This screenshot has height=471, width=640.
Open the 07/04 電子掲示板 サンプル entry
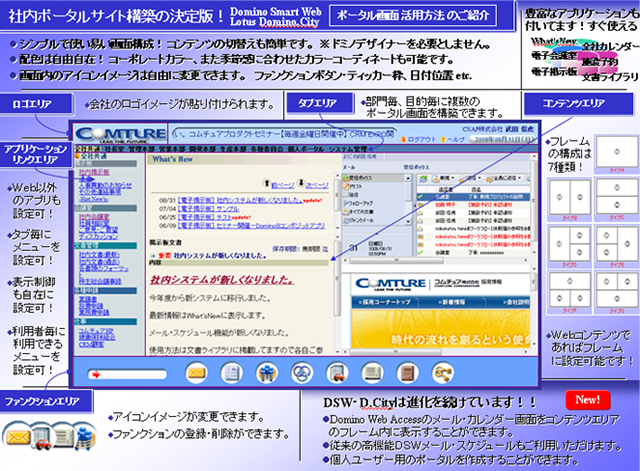pyautogui.click(x=209, y=209)
